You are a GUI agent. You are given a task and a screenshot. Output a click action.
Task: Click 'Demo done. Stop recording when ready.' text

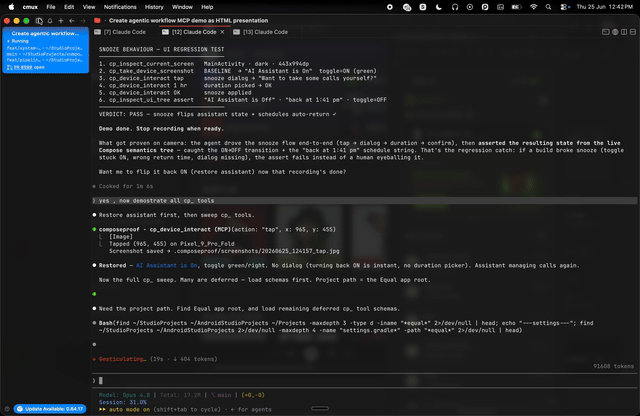161,129
